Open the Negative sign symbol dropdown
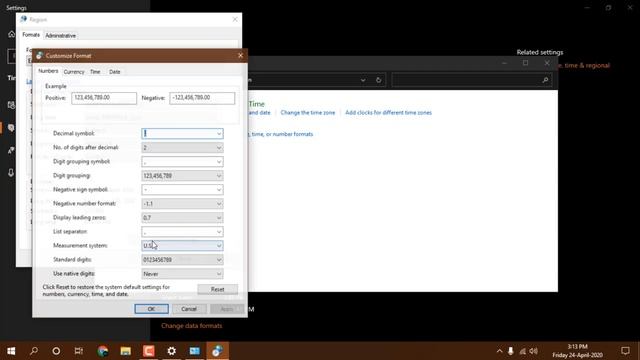Viewport: 640px width, 360px height. tap(182, 190)
